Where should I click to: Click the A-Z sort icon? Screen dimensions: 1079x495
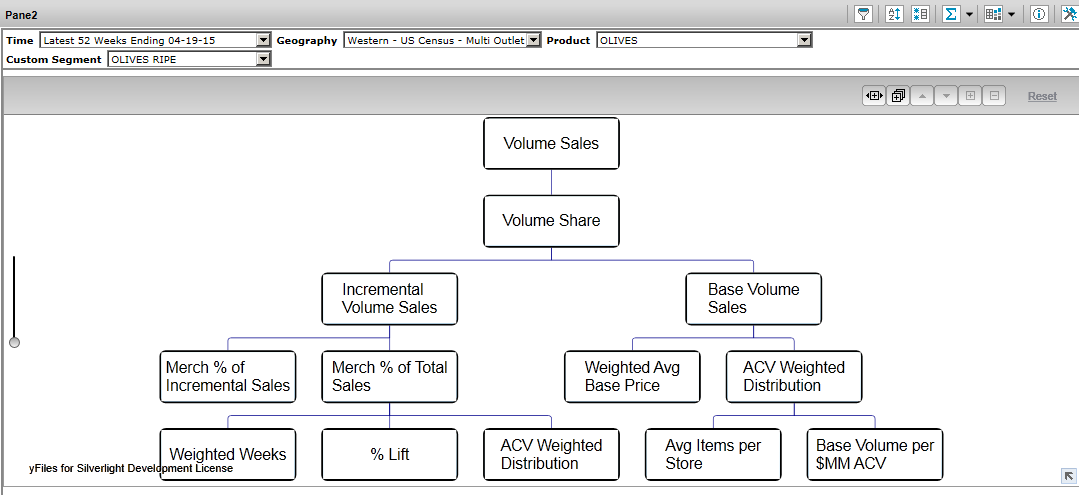coord(895,14)
